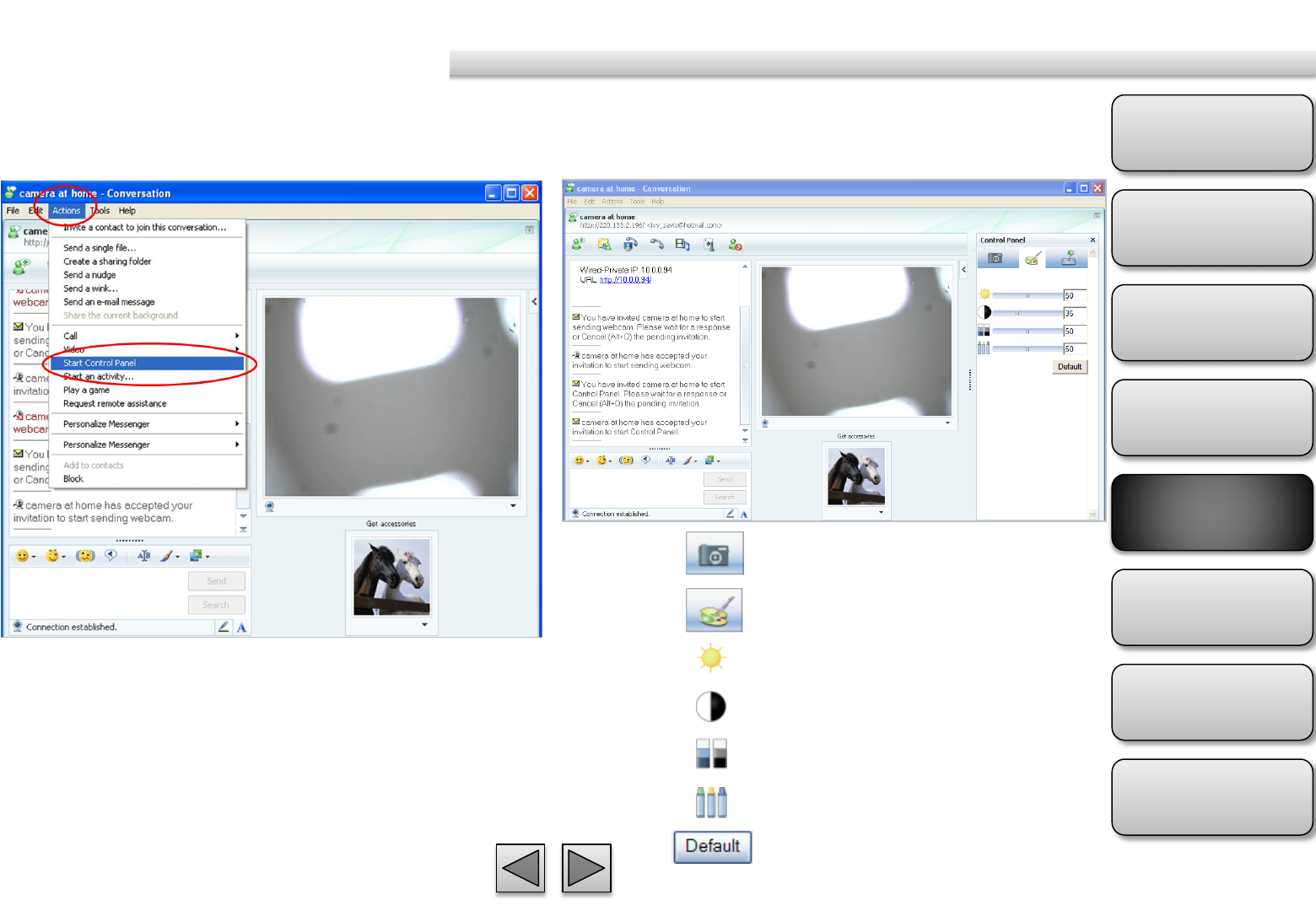Click the invite contact icon in the Control Panel window toolbar
This screenshot has width=1316, height=911.
tap(578, 245)
